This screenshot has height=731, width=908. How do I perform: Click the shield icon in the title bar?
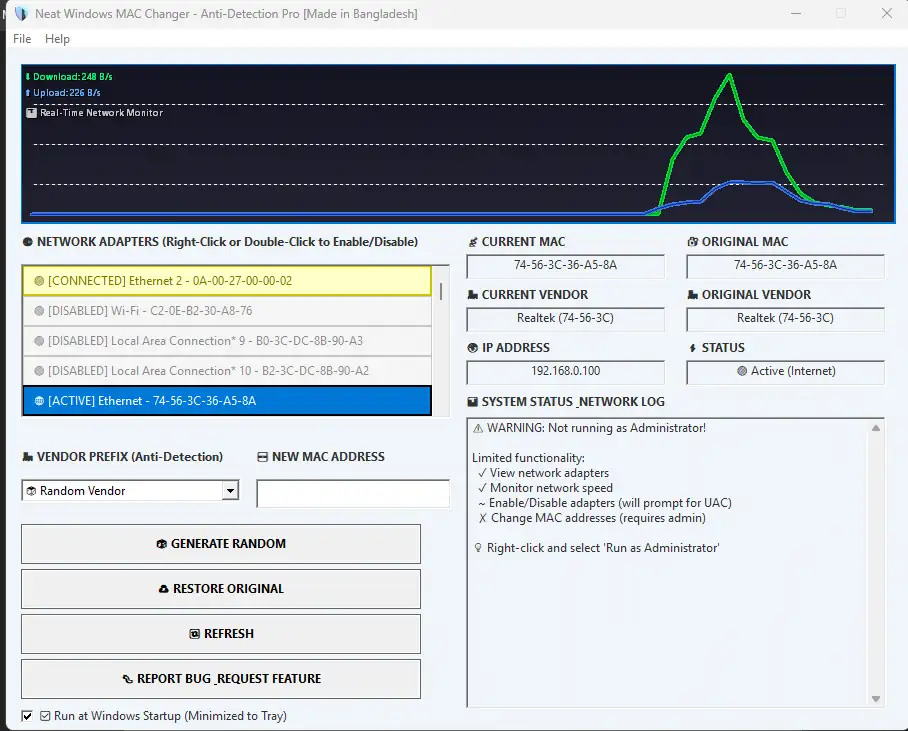[x=23, y=13]
